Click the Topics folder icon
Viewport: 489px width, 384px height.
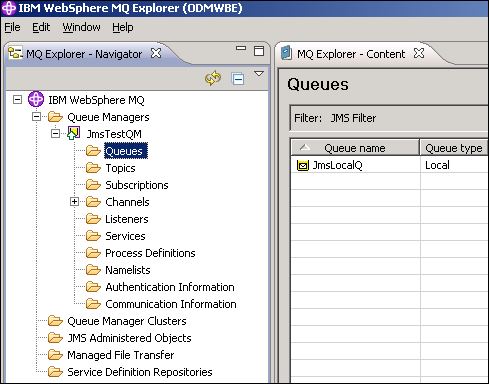tap(93, 168)
